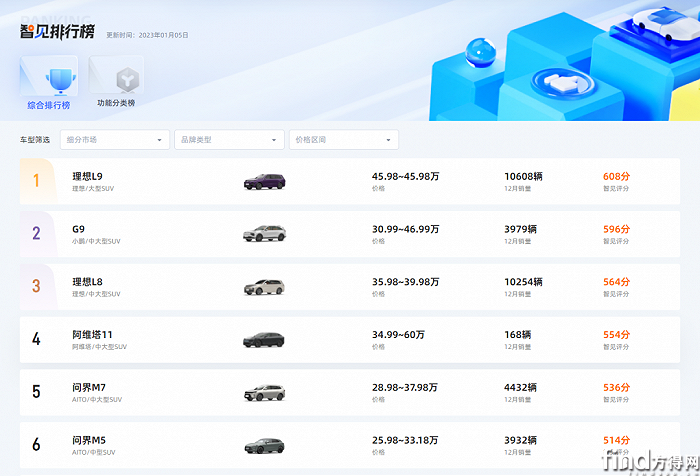The image size is (700, 476).
Task: Click the 3979辆 sales figure
Action: pos(521,229)
